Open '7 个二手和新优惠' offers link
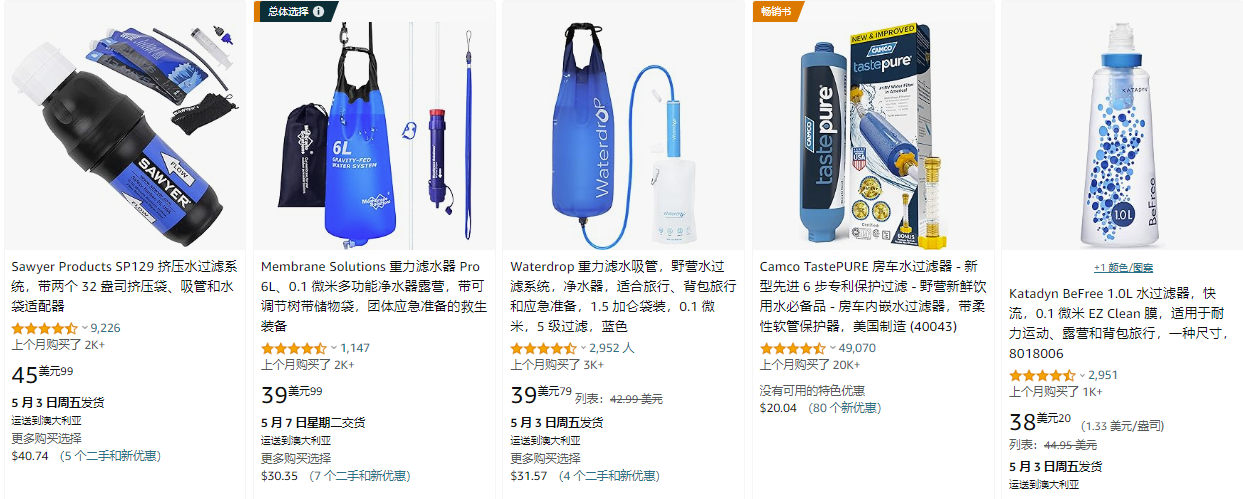Viewport: 1243px width, 499px height. click(359, 476)
